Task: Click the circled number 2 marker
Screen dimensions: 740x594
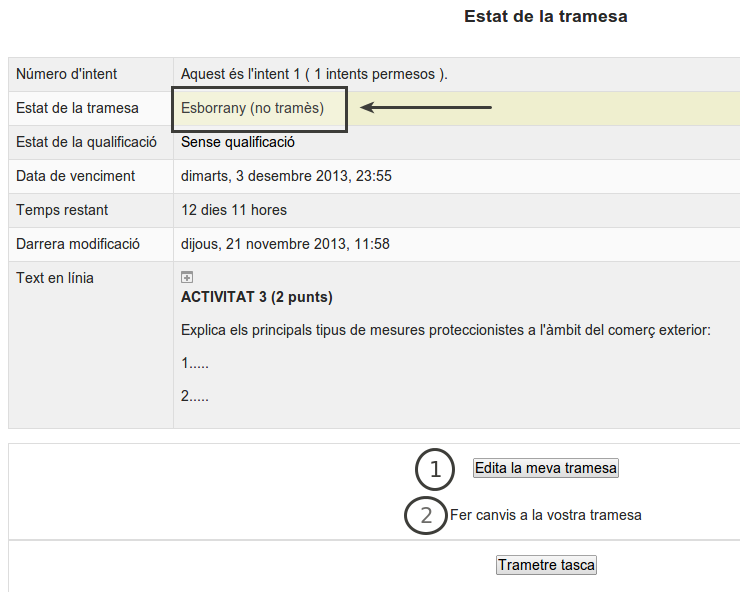Action: pos(425,516)
